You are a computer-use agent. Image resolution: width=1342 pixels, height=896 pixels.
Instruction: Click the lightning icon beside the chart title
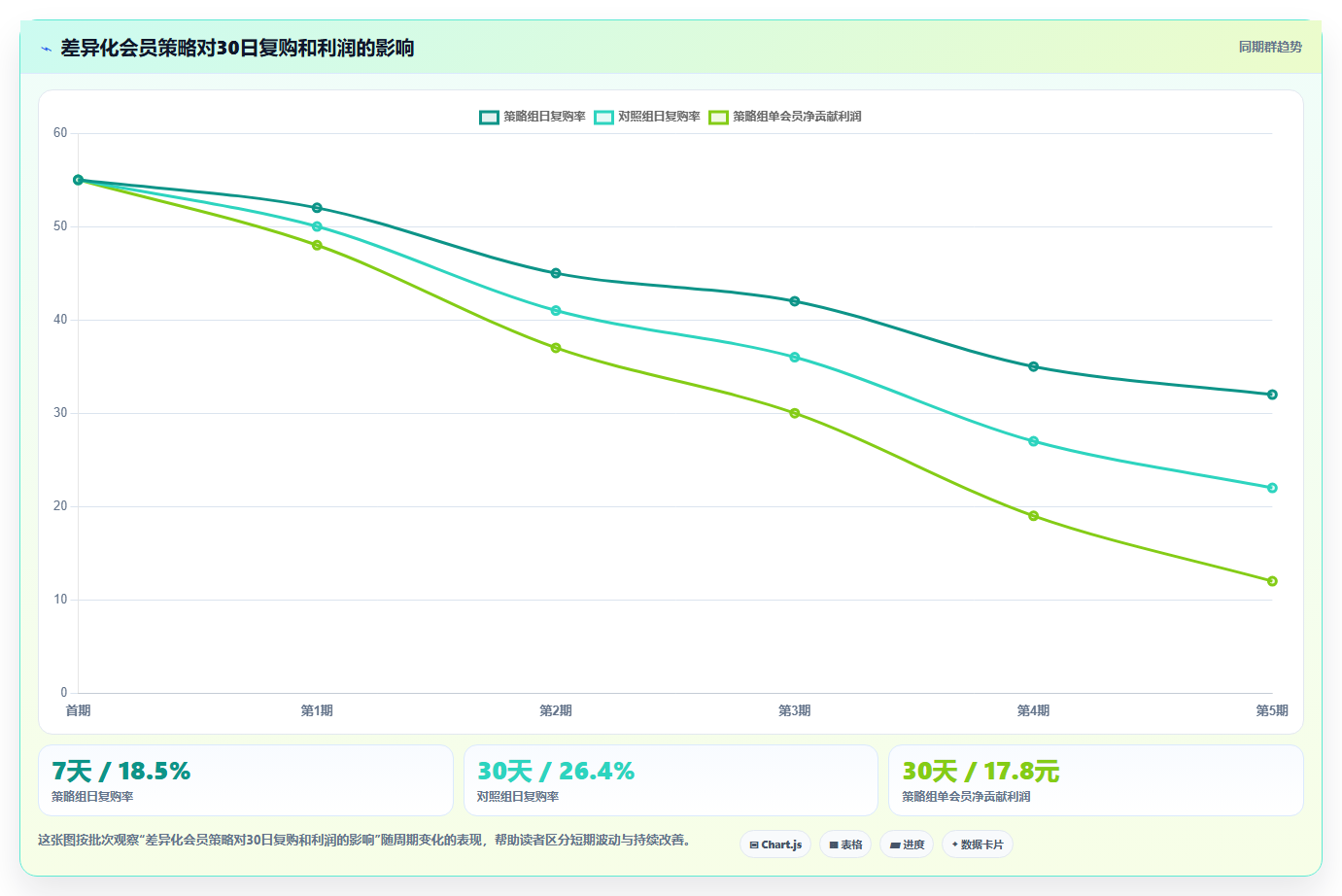[x=46, y=49]
